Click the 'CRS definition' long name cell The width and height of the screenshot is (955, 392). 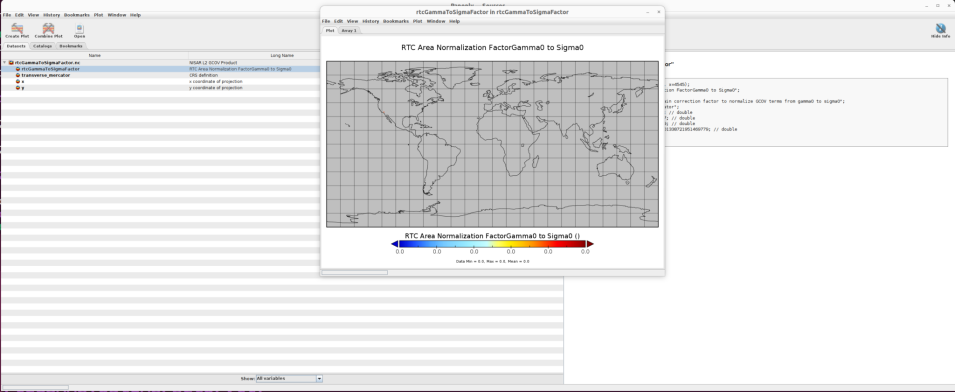pos(203,75)
